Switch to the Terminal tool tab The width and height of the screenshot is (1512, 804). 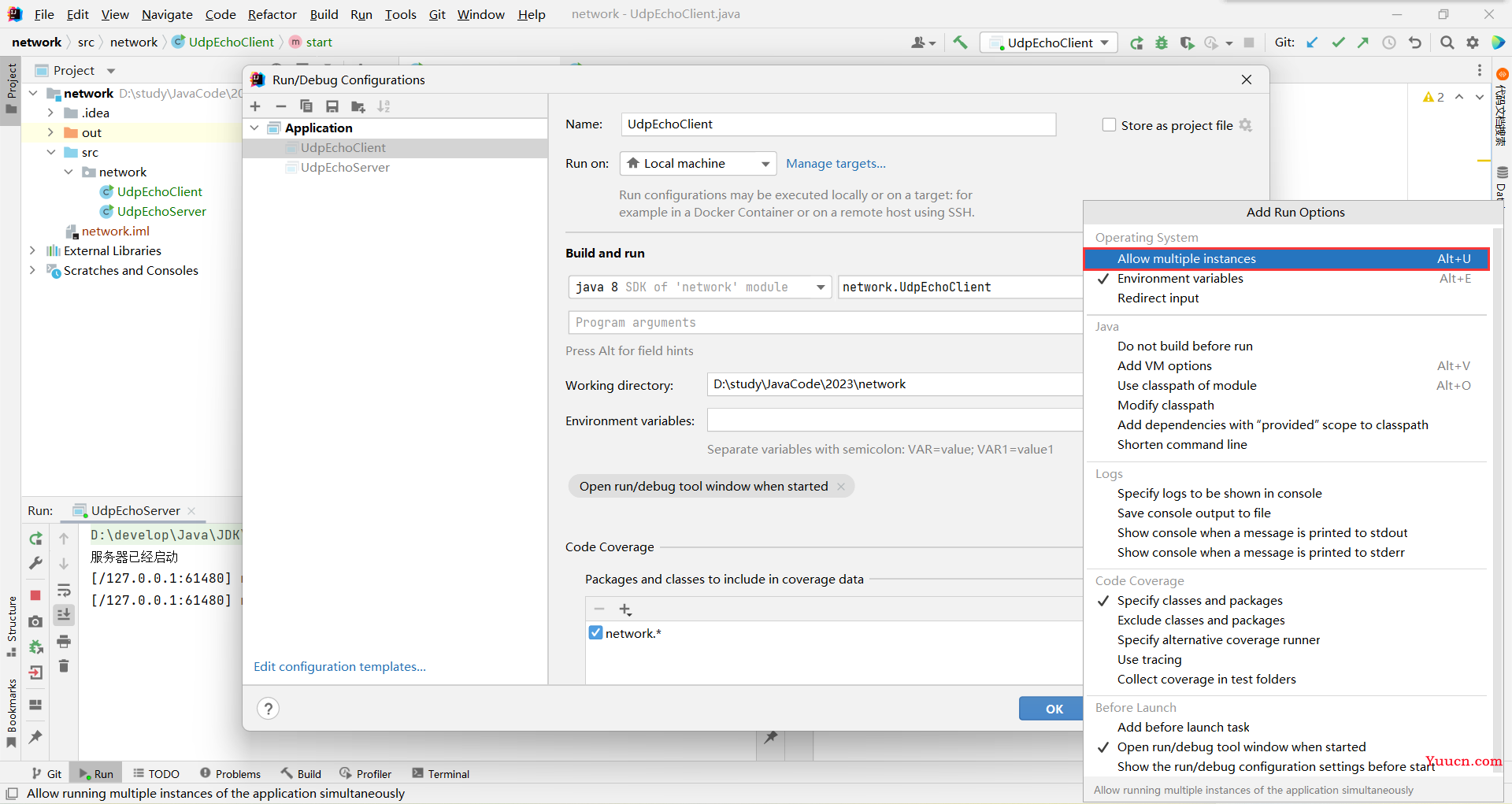click(x=440, y=774)
